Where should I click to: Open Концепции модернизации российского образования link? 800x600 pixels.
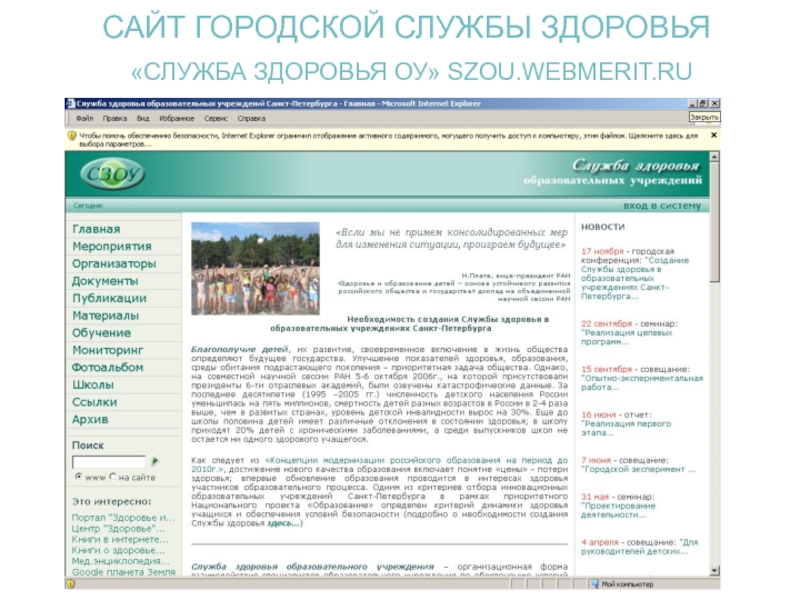click(379, 464)
